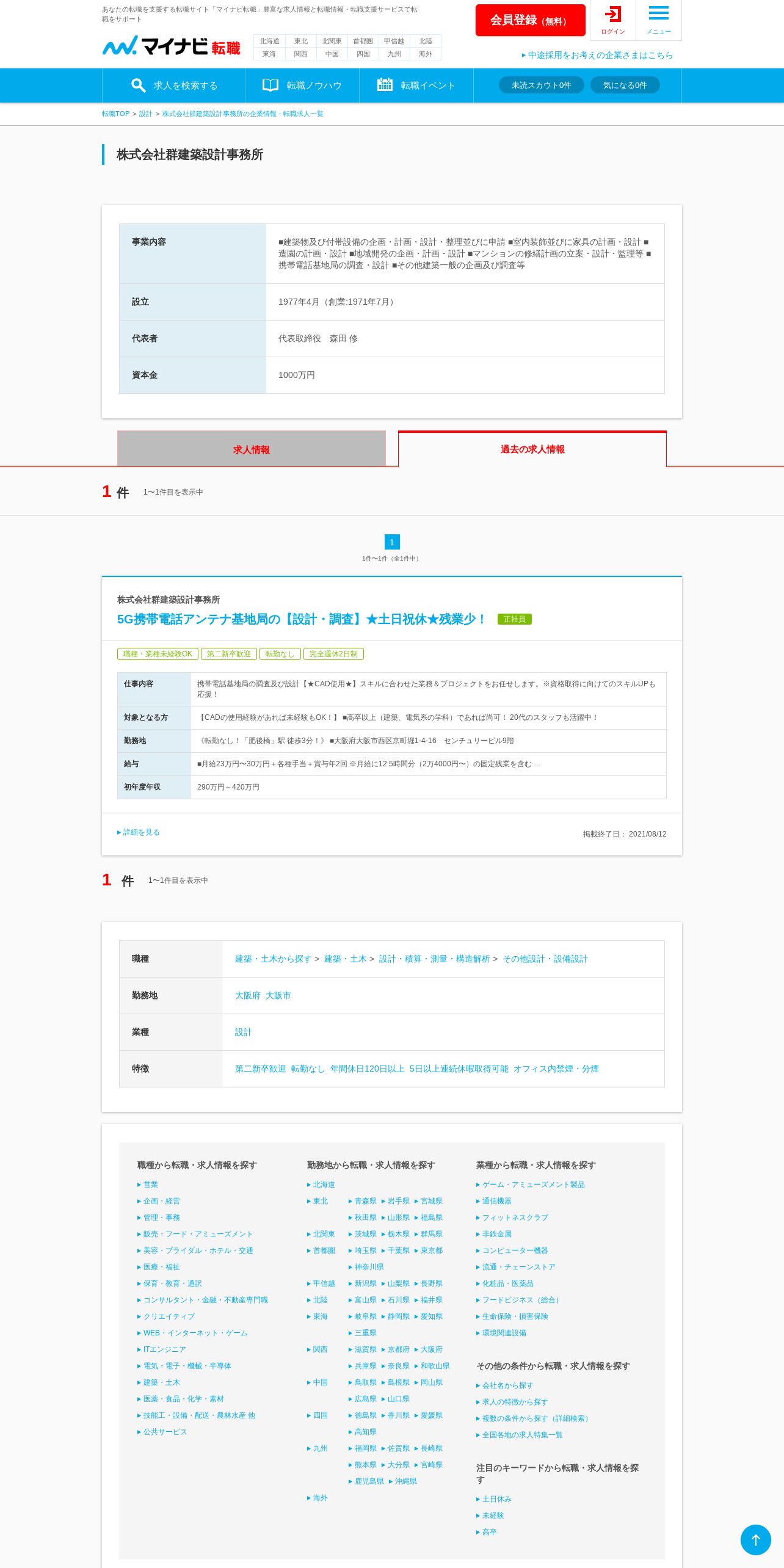Open フィットネスクラブ industry link
Viewport: 784px width, 1568px height.
512,1218
